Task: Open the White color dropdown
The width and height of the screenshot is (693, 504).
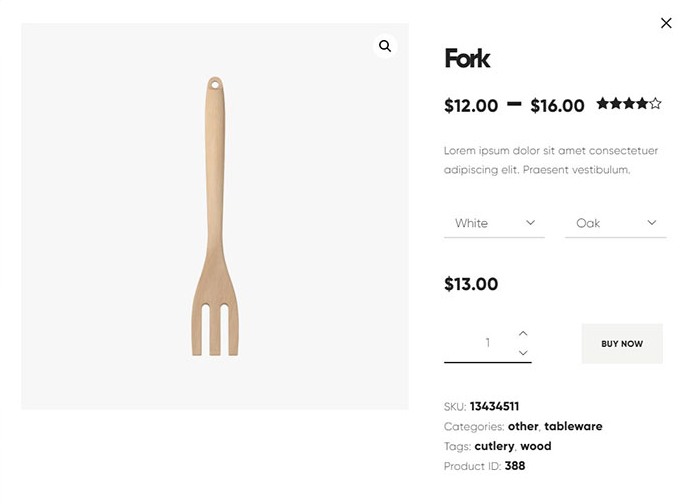Action: (x=494, y=223)
